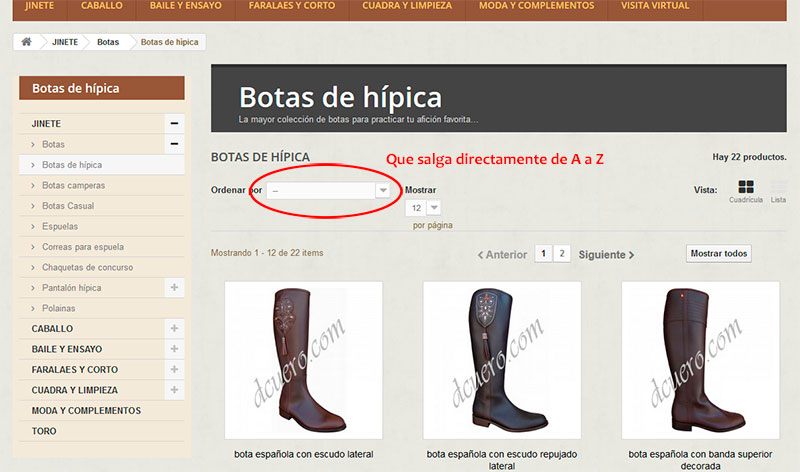Expand BAILE Y ENSAYO sidebar category
The width and height of the screenshot is (800, 472).
coord(174,349)
